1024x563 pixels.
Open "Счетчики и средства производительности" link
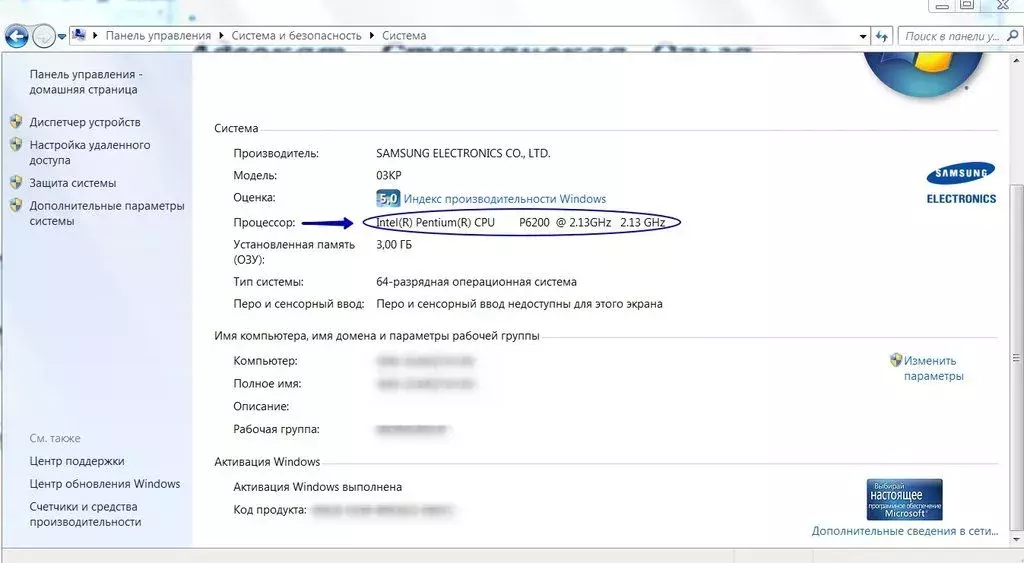pyautogui.click(x=85, y=514)
